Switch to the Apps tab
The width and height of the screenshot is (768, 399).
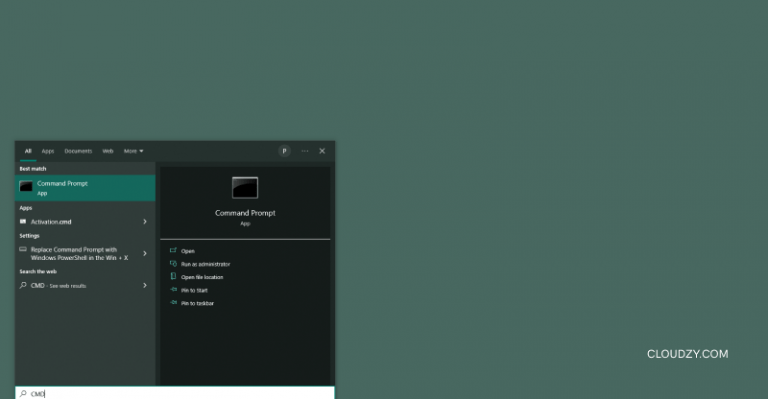coord(48,151)
